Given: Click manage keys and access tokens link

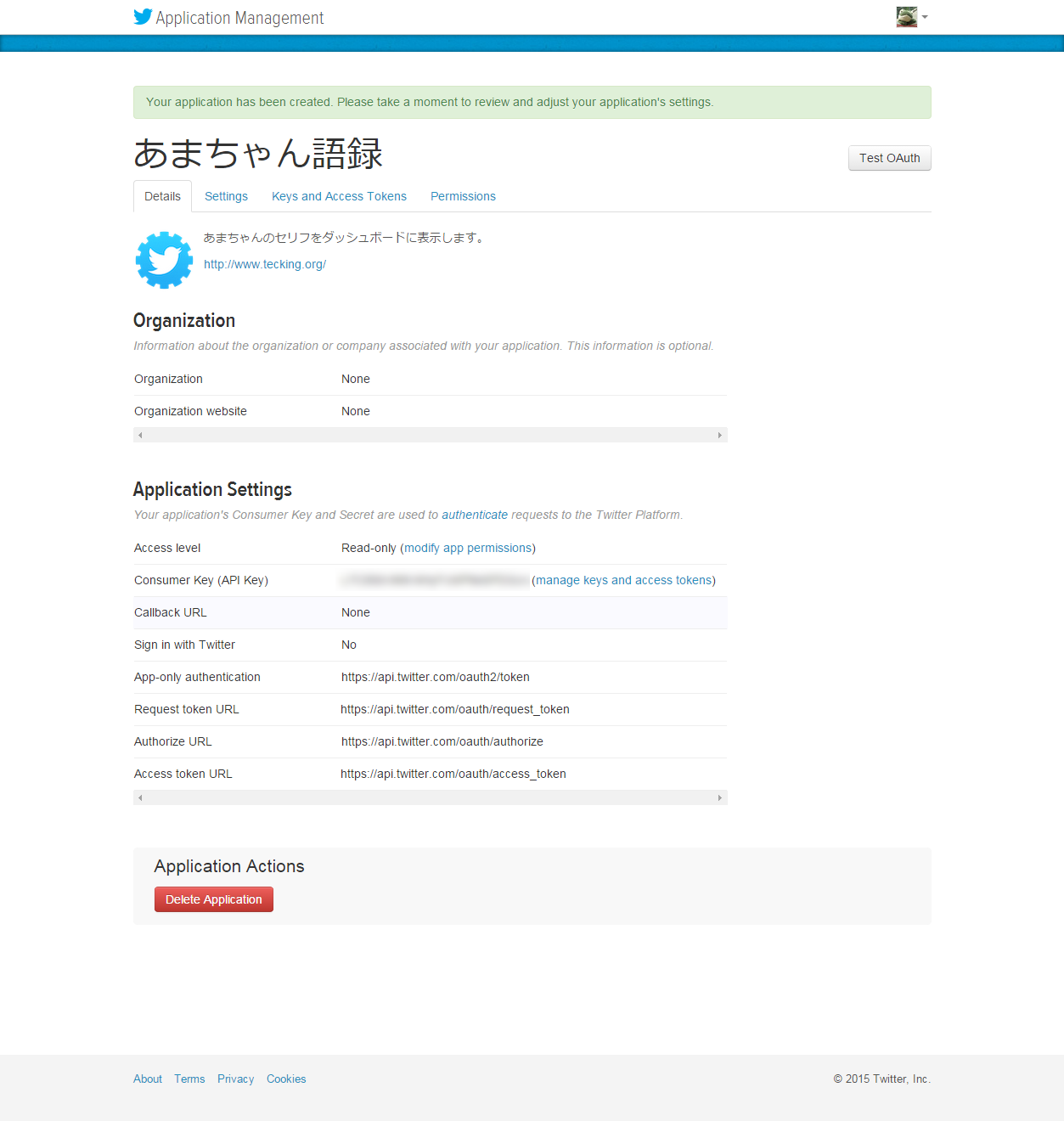Looking at the screenshot, I should pos(623,580).
